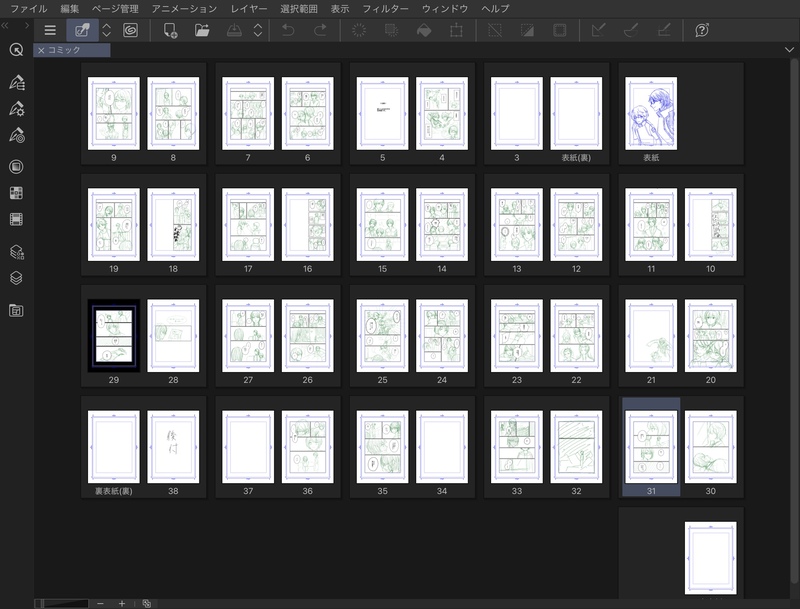
Task: Click the scale/rotate transform icon
Action: click(x=456, y=31)
